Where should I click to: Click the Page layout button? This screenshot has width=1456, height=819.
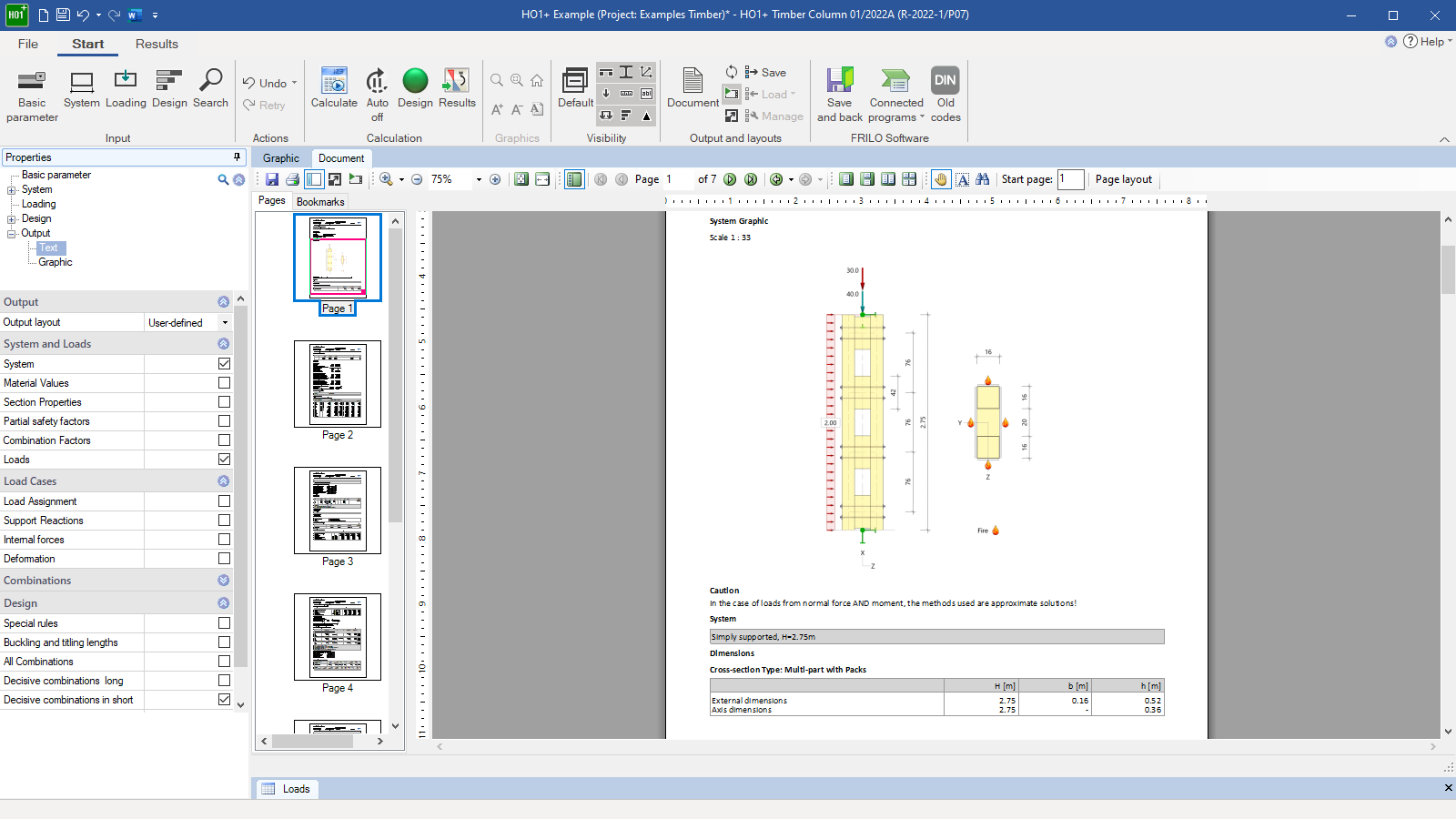[1124, 179]
